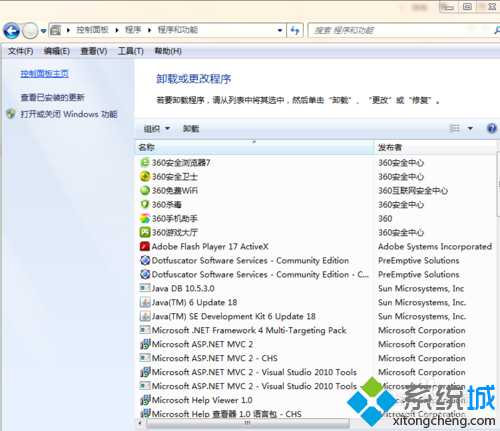Maximize the window
The height and width of the screenshot is (431, 500).
coord(468,7)
